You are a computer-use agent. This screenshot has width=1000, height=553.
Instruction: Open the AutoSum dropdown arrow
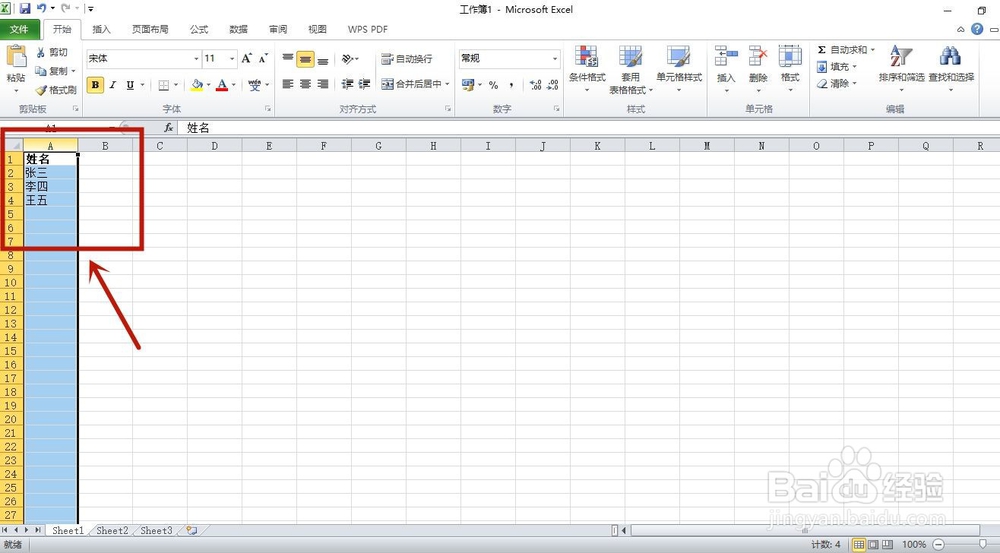pyautogui.click(x=872, y=50)
